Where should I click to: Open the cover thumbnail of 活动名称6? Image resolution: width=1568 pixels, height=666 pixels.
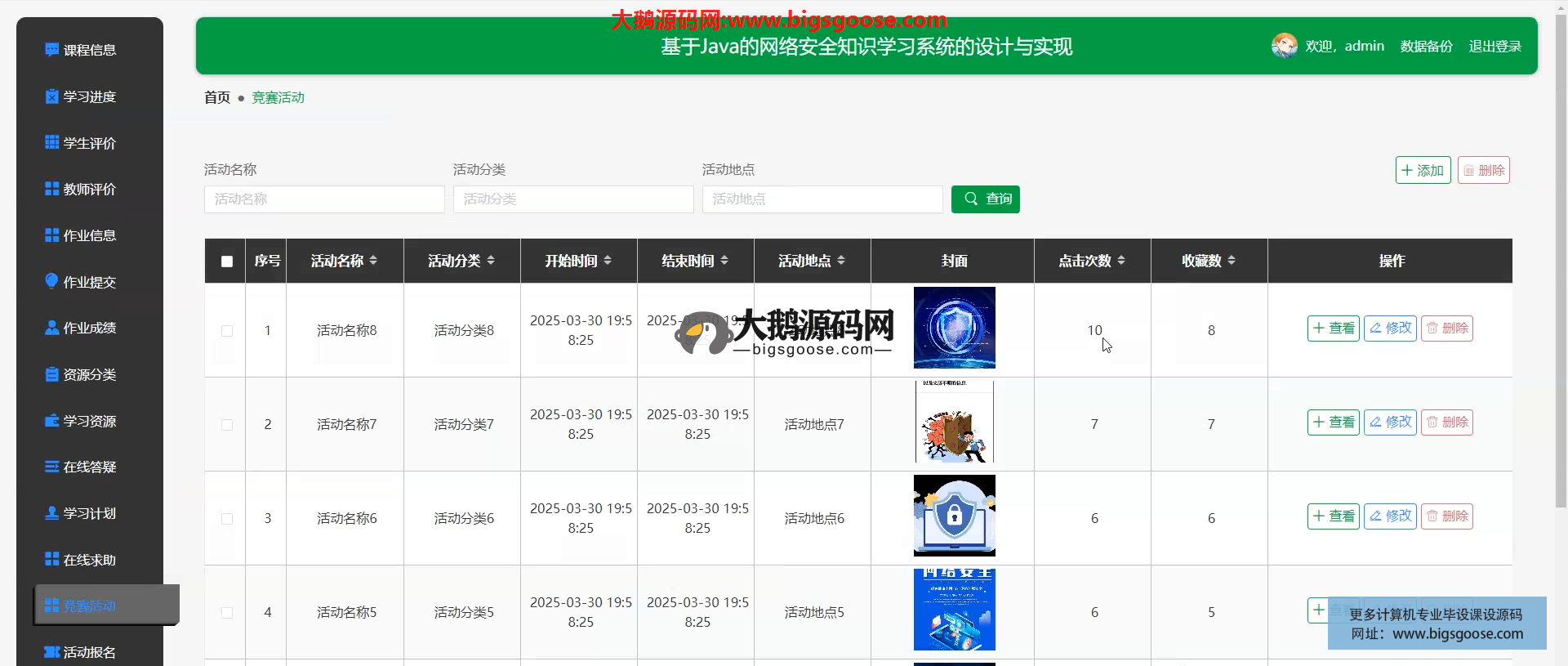(x=954, y=516)
